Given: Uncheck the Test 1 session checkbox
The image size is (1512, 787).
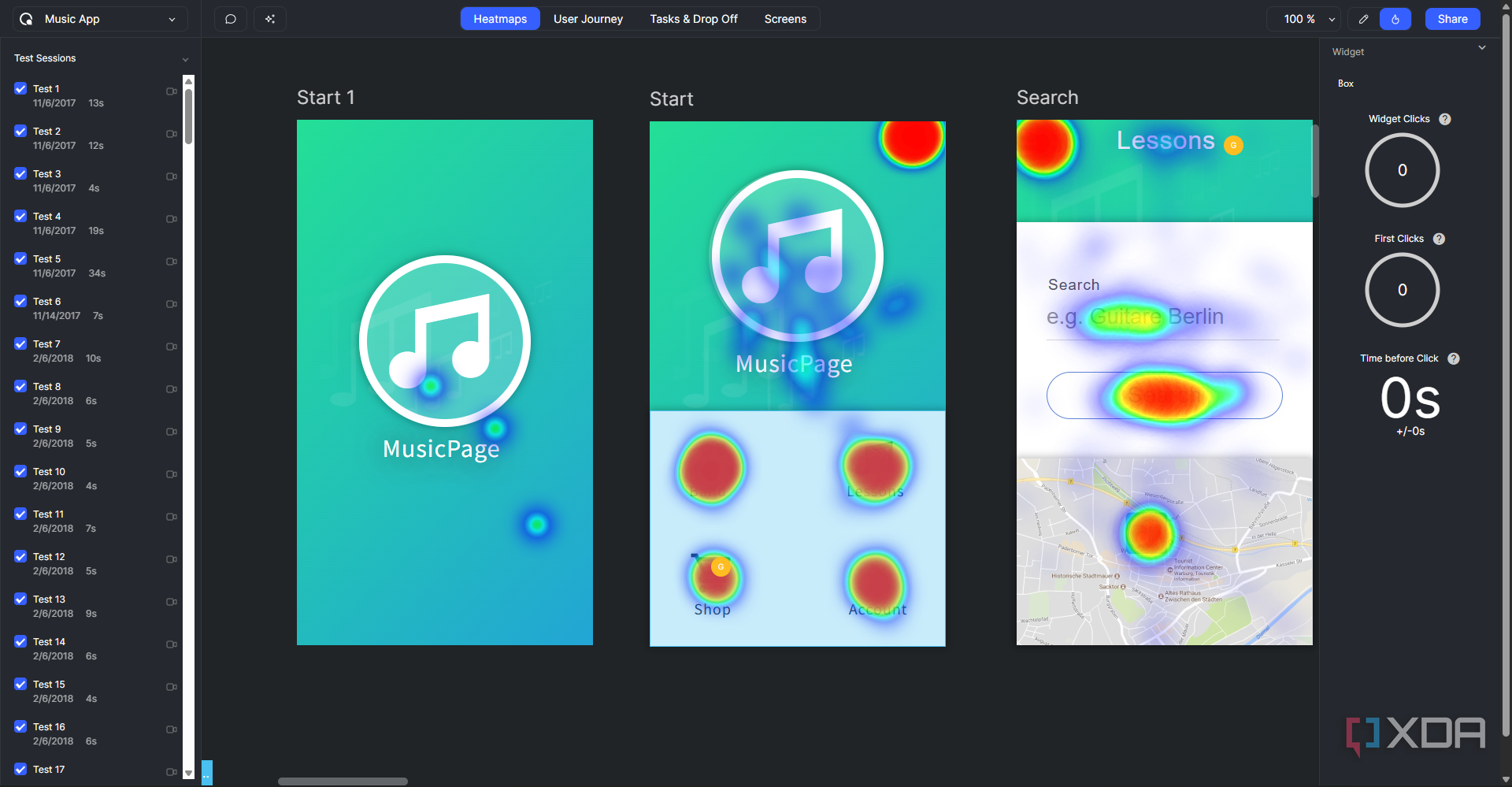Looking at the screenshot, I should coord(20,88).
